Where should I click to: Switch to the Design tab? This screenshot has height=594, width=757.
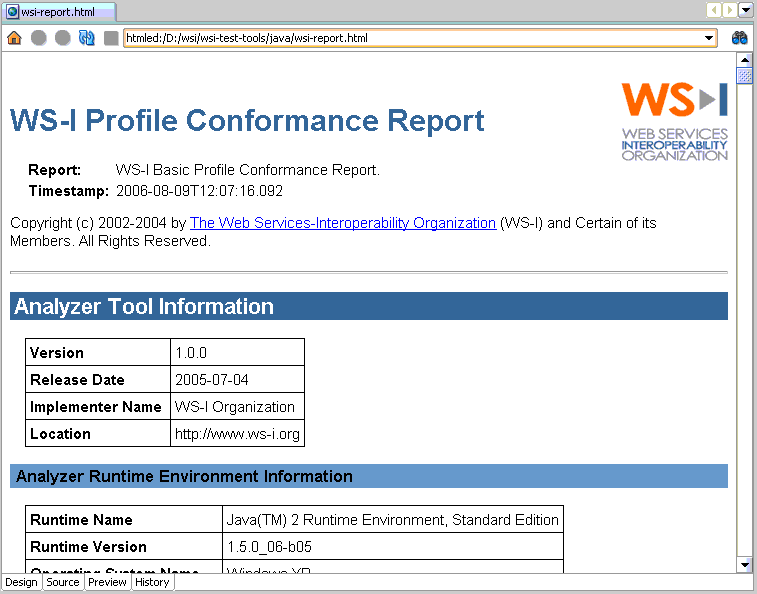21,582
